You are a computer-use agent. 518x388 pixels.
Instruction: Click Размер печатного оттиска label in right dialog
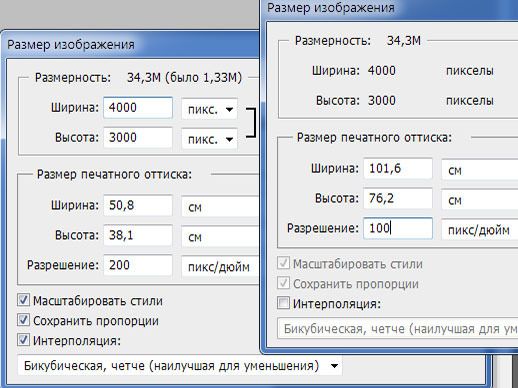[x=374, y=137]
